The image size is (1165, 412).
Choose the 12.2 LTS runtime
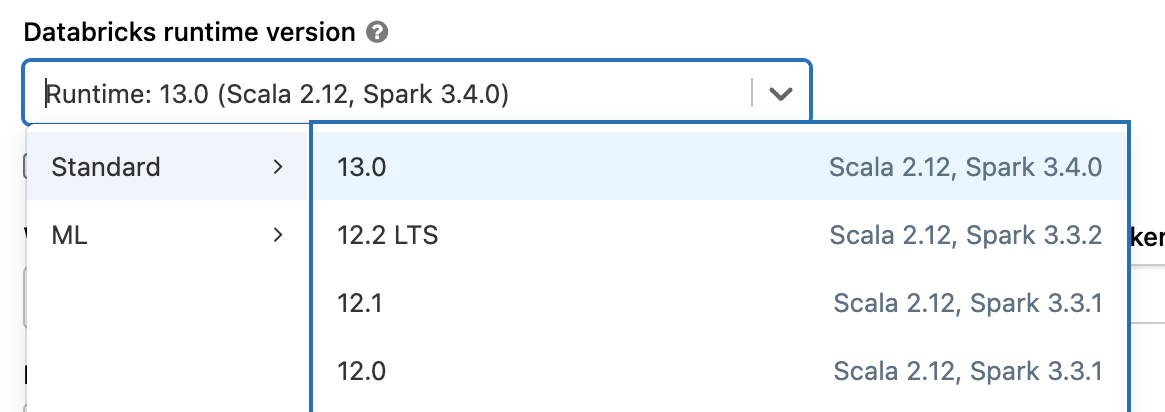pos(388,236)
